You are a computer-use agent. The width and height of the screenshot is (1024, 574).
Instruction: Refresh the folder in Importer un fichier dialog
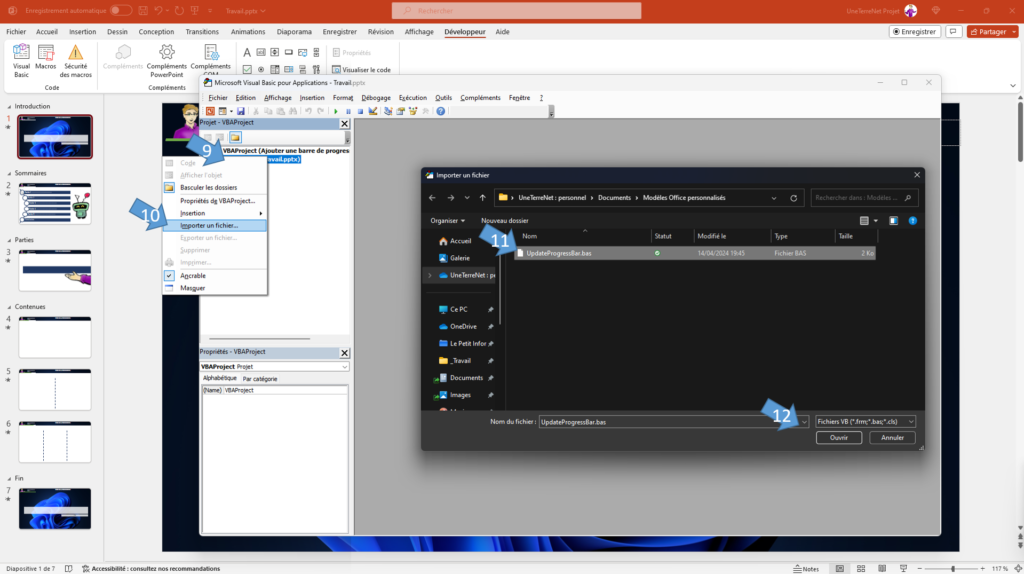point(793,198)
